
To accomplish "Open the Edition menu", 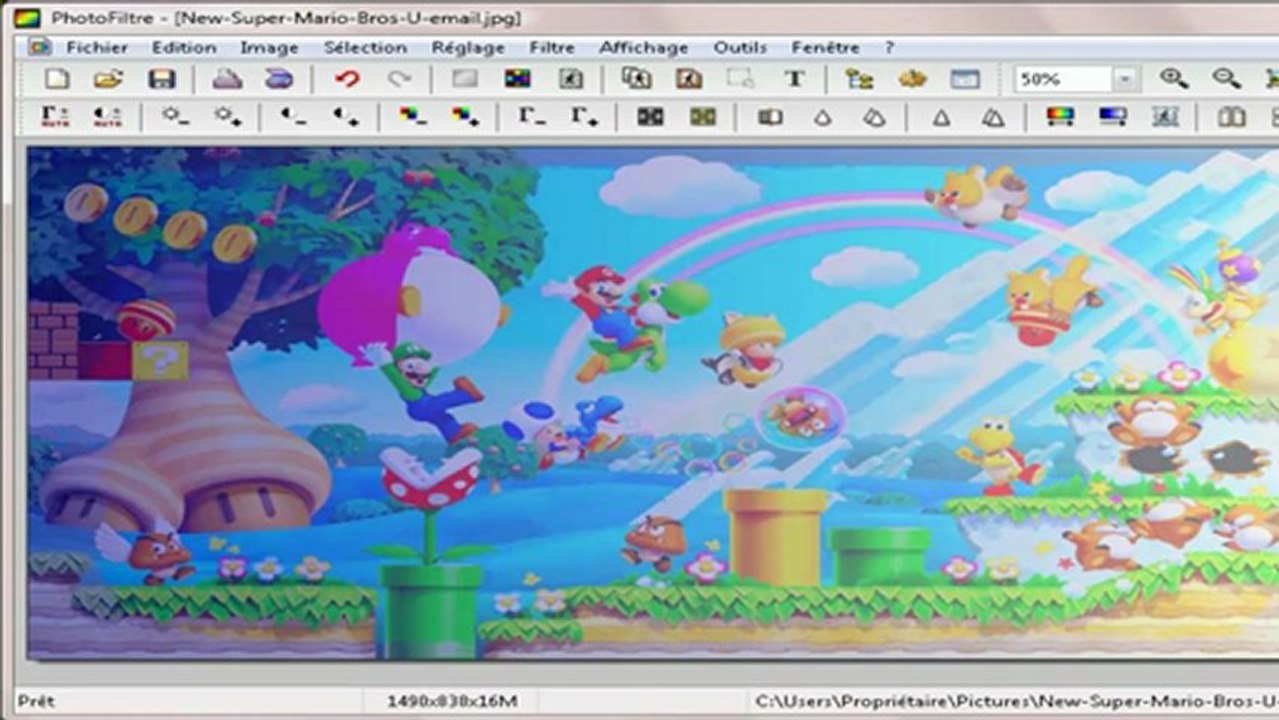I will [x=184, y=47].
